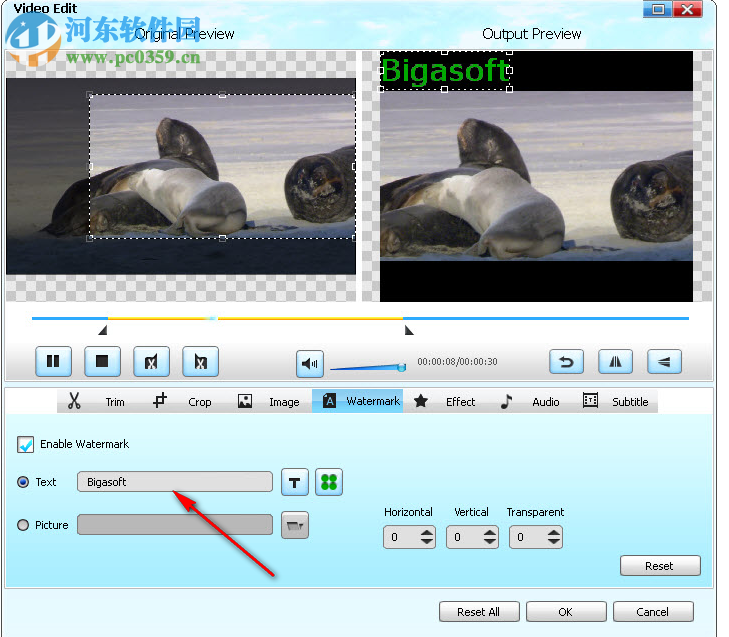Viewport: 729px width, 637px height.
Task: Mute the speaker volume icon
Action: pyautogui.click(x=310, y=364)
